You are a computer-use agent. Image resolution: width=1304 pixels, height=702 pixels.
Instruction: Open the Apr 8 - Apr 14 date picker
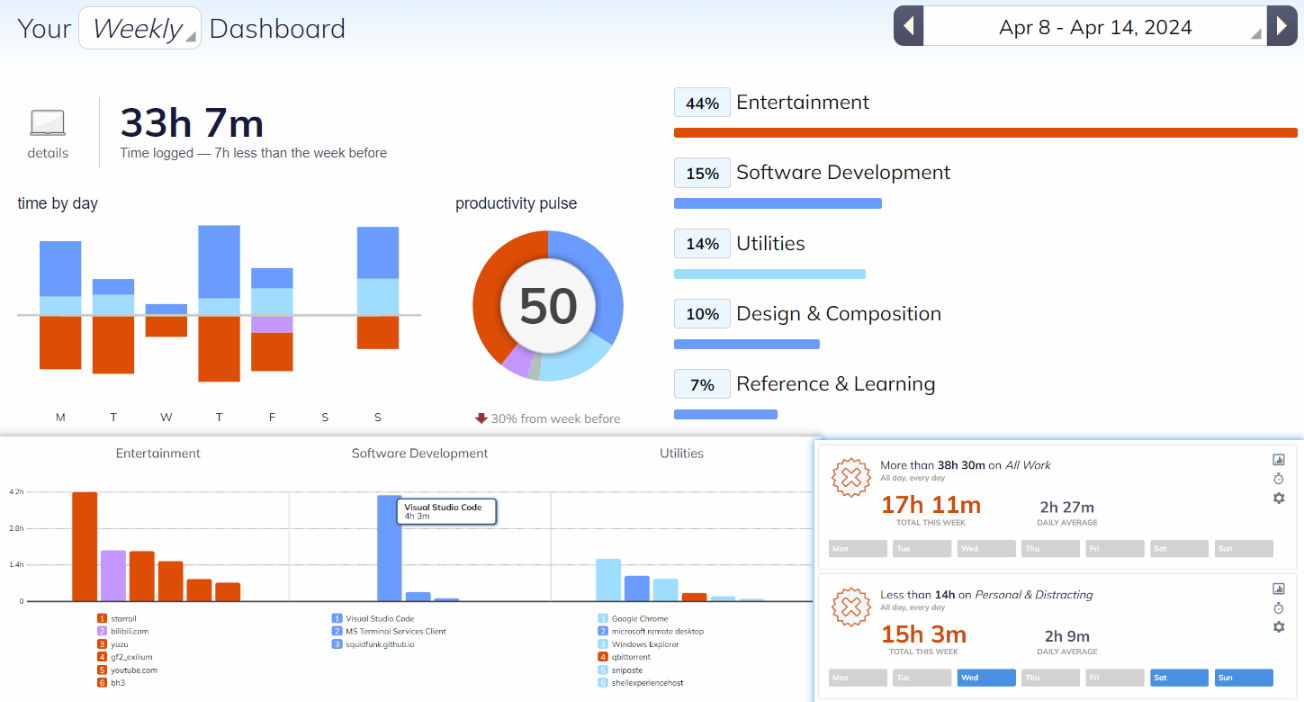tap(1095, 27)
